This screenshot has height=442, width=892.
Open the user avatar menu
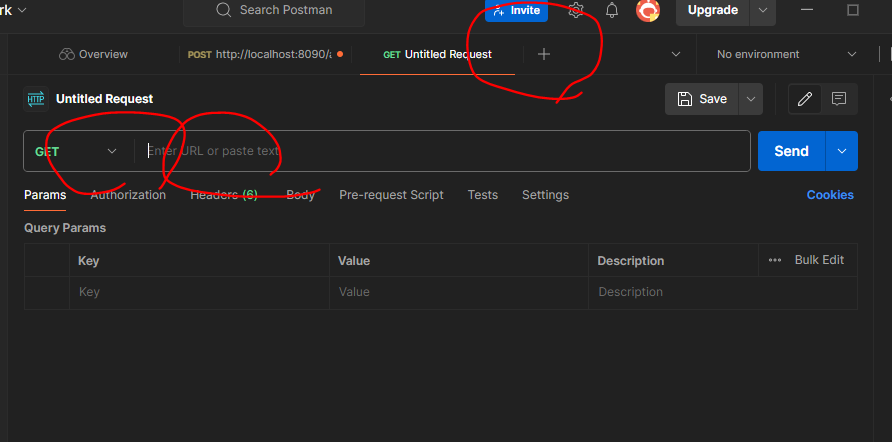coord(647,10)
